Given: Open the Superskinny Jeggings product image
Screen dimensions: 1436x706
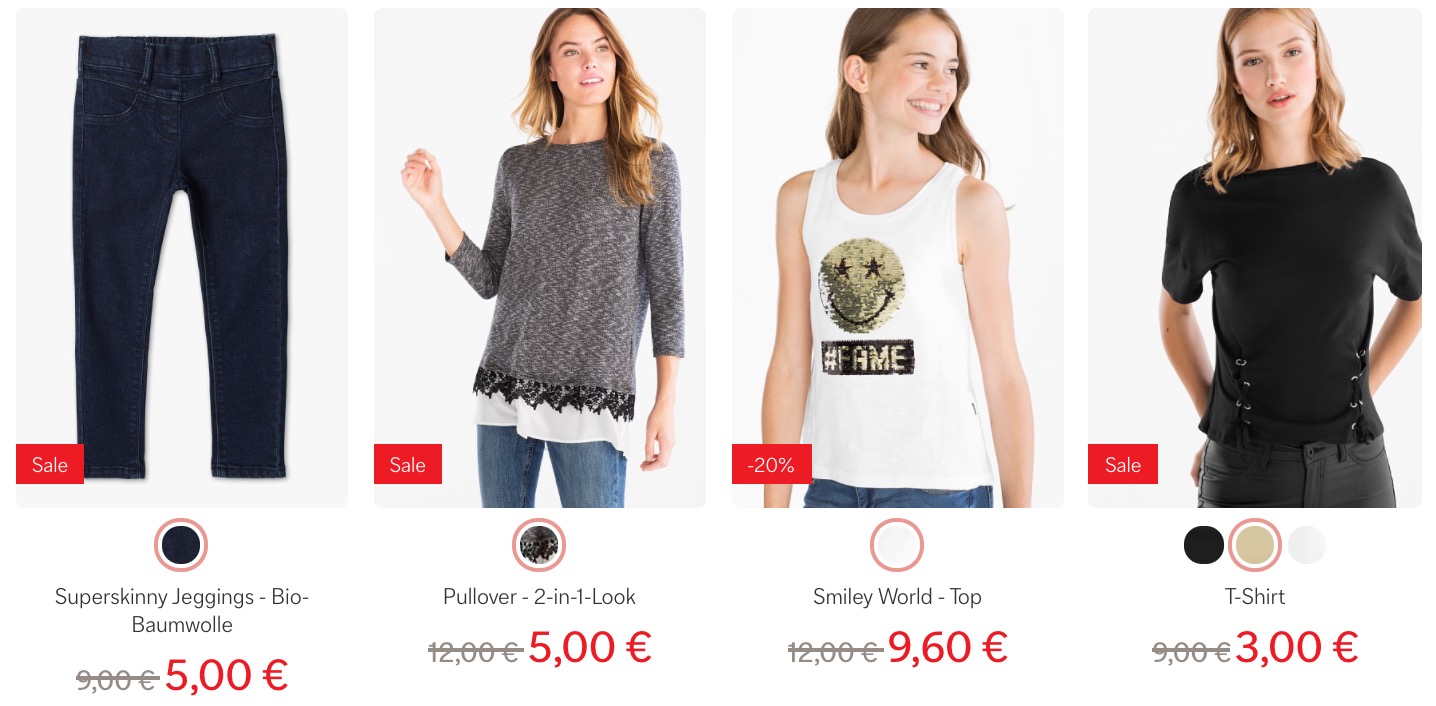Looking at the screenshot, I should tap(182, 258).
